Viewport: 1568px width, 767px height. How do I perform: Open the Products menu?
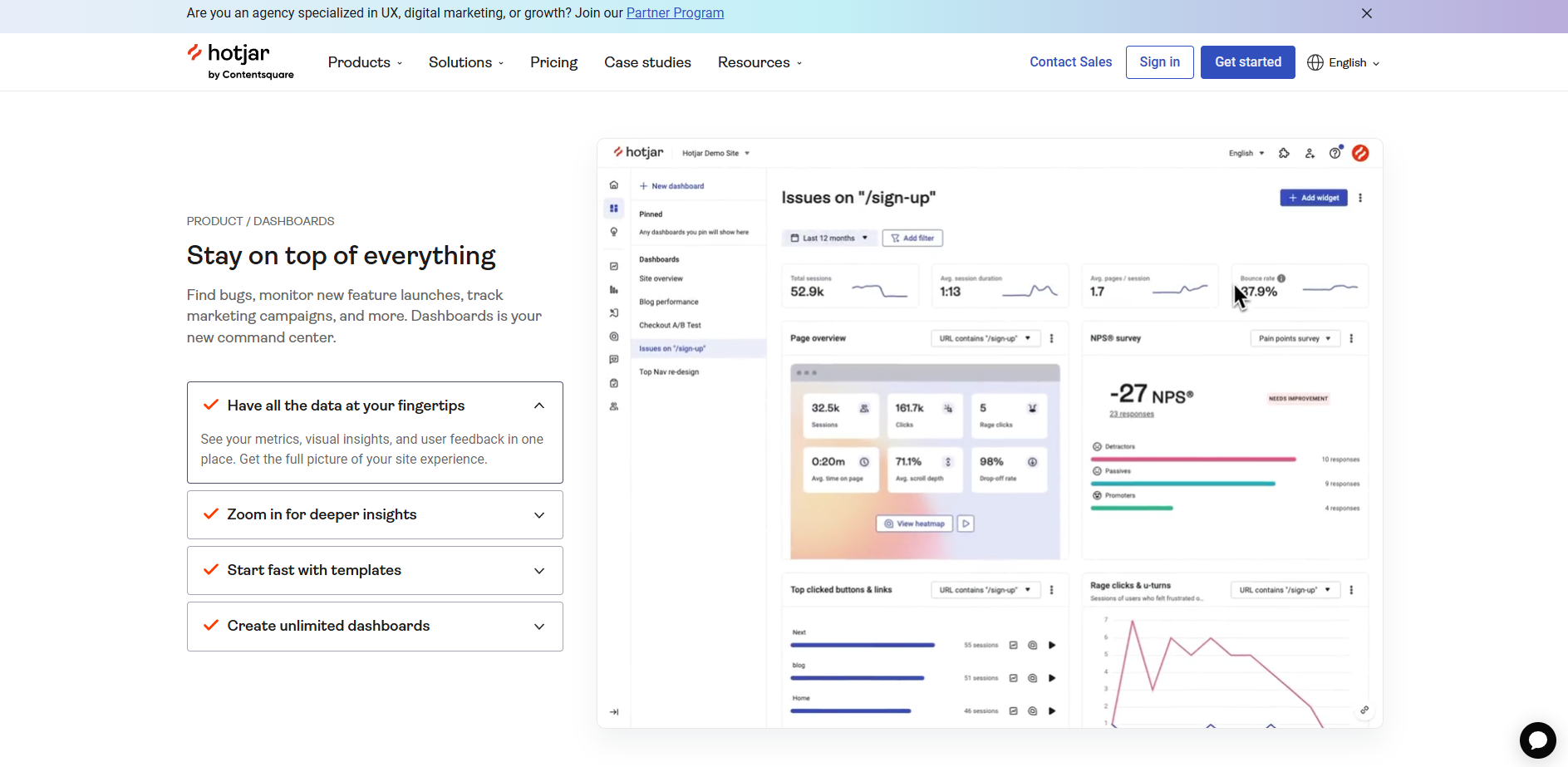click(x=365, y=62)
